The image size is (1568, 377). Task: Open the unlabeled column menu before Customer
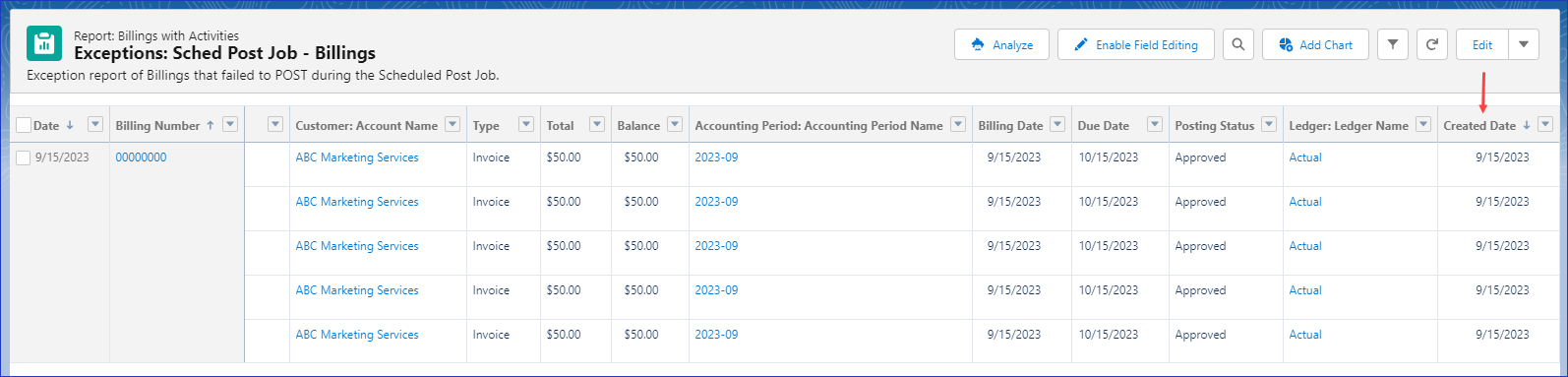pos(275,124)
